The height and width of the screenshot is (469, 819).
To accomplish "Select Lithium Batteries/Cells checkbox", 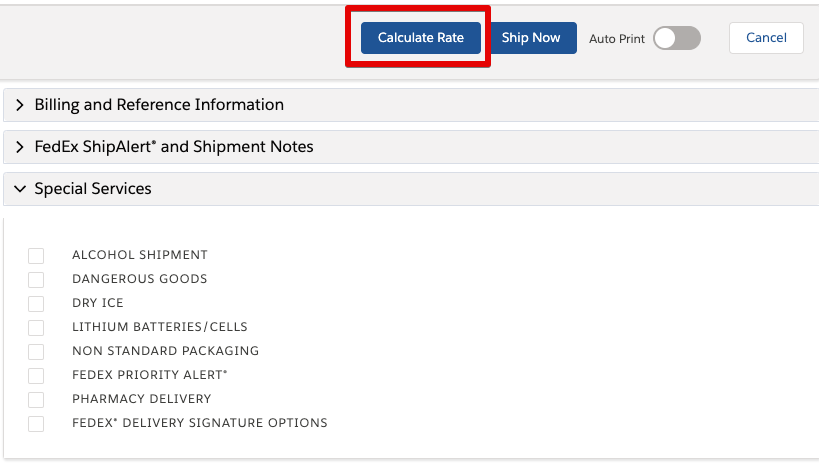I will pos(36,328).
